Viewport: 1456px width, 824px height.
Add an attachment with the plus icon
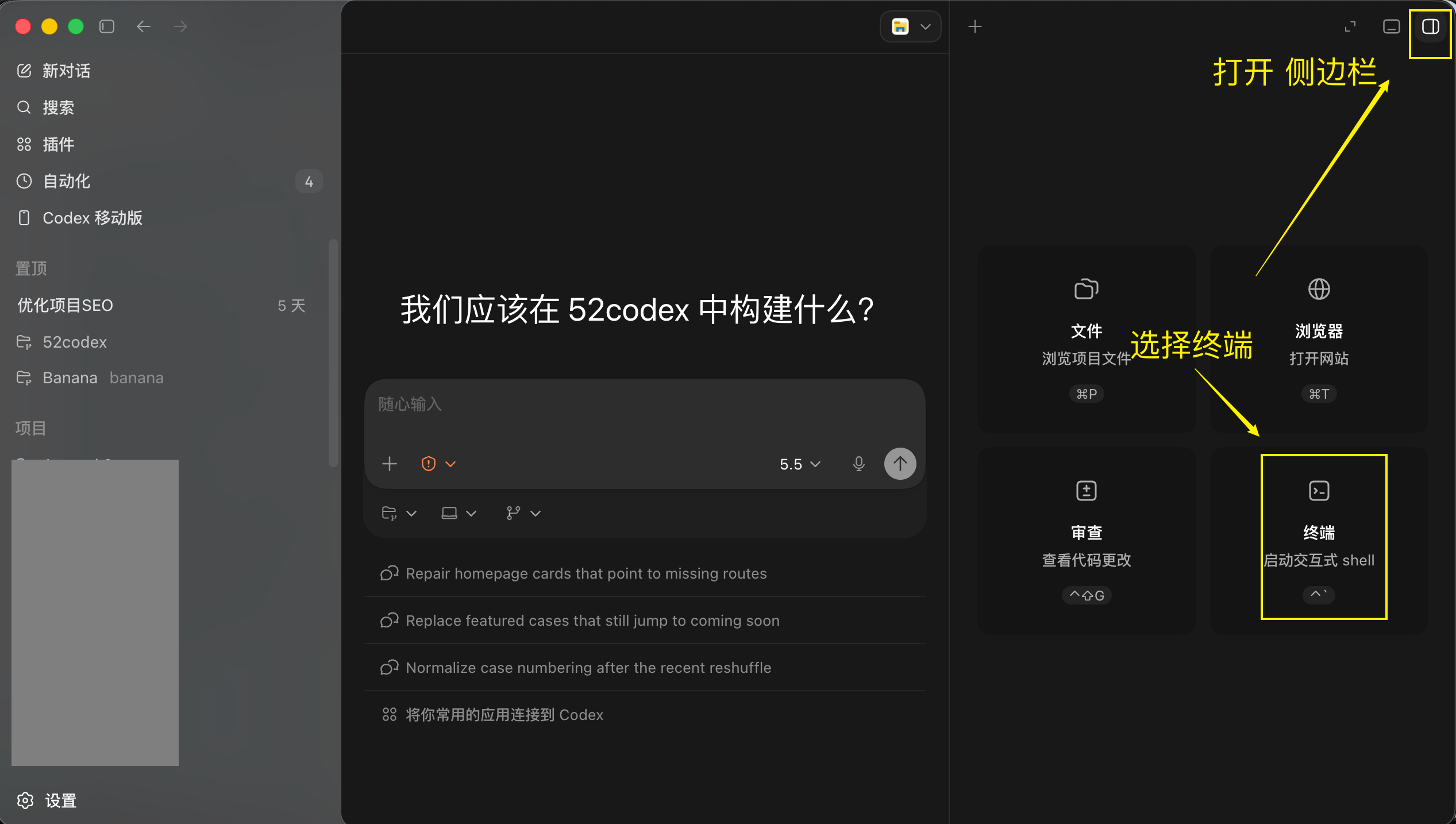[390, 464]
